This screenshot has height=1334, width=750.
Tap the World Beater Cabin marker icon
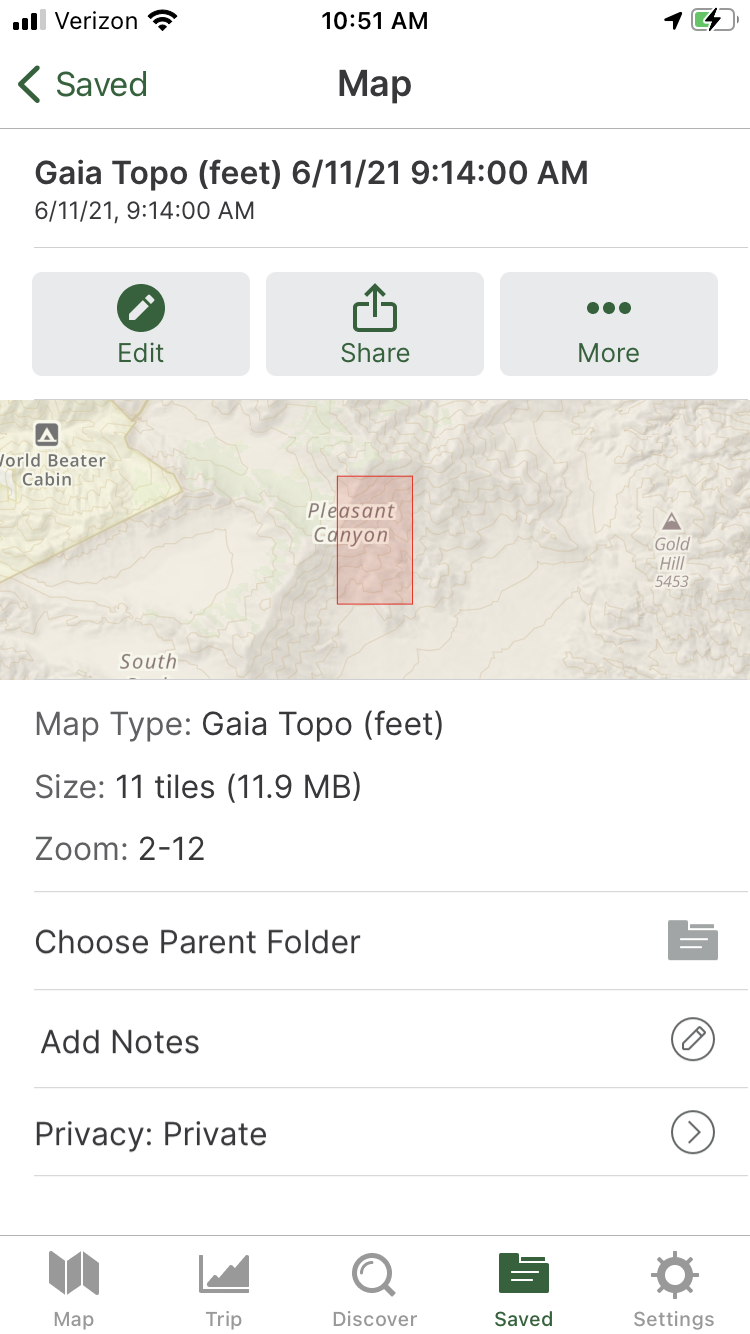point(46,434)
